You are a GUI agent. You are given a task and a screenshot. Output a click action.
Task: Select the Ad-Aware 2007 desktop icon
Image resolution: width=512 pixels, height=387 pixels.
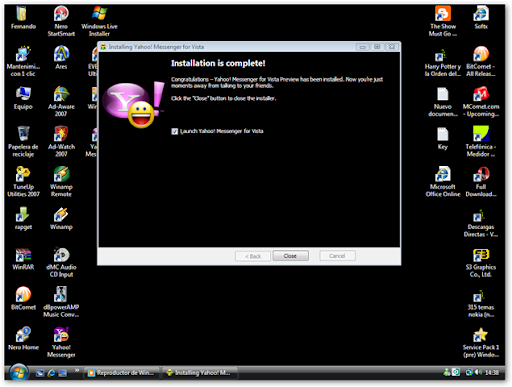tap(61, 101)
